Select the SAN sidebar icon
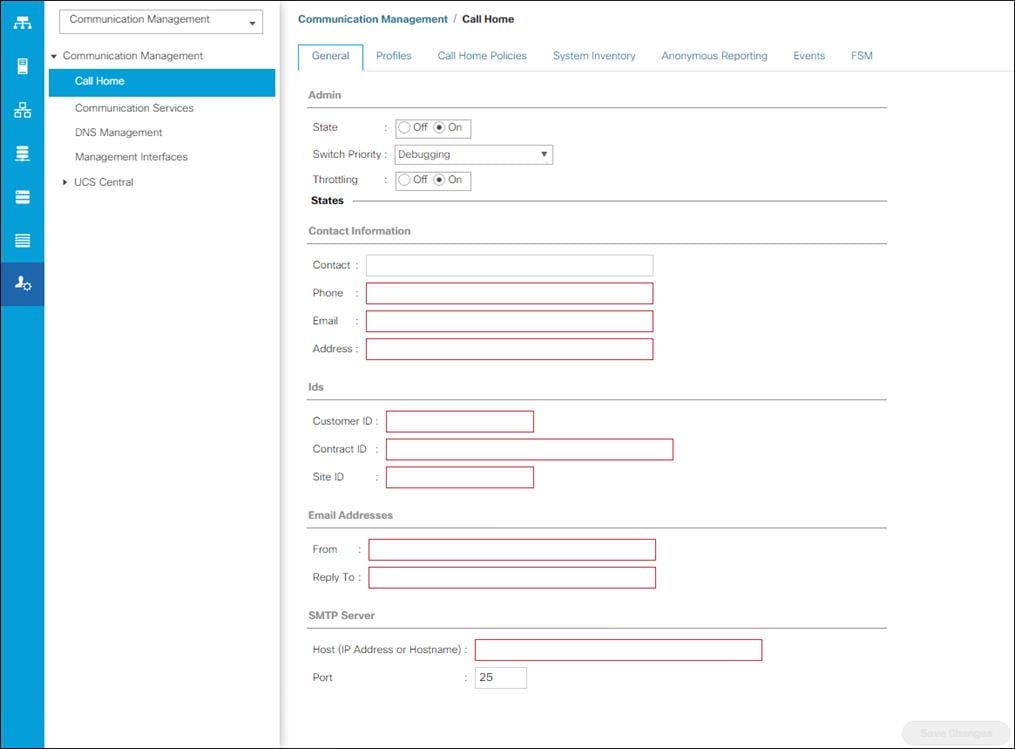Screen dimensions: 1015x749 pos(22,153)
